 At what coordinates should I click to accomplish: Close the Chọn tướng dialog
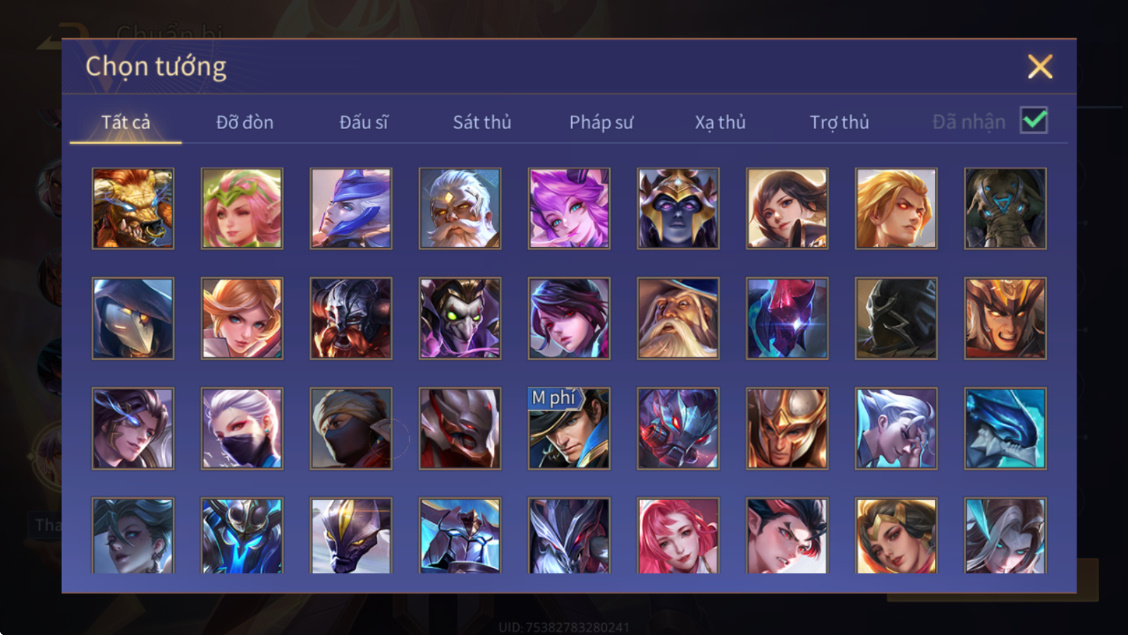1040,67
